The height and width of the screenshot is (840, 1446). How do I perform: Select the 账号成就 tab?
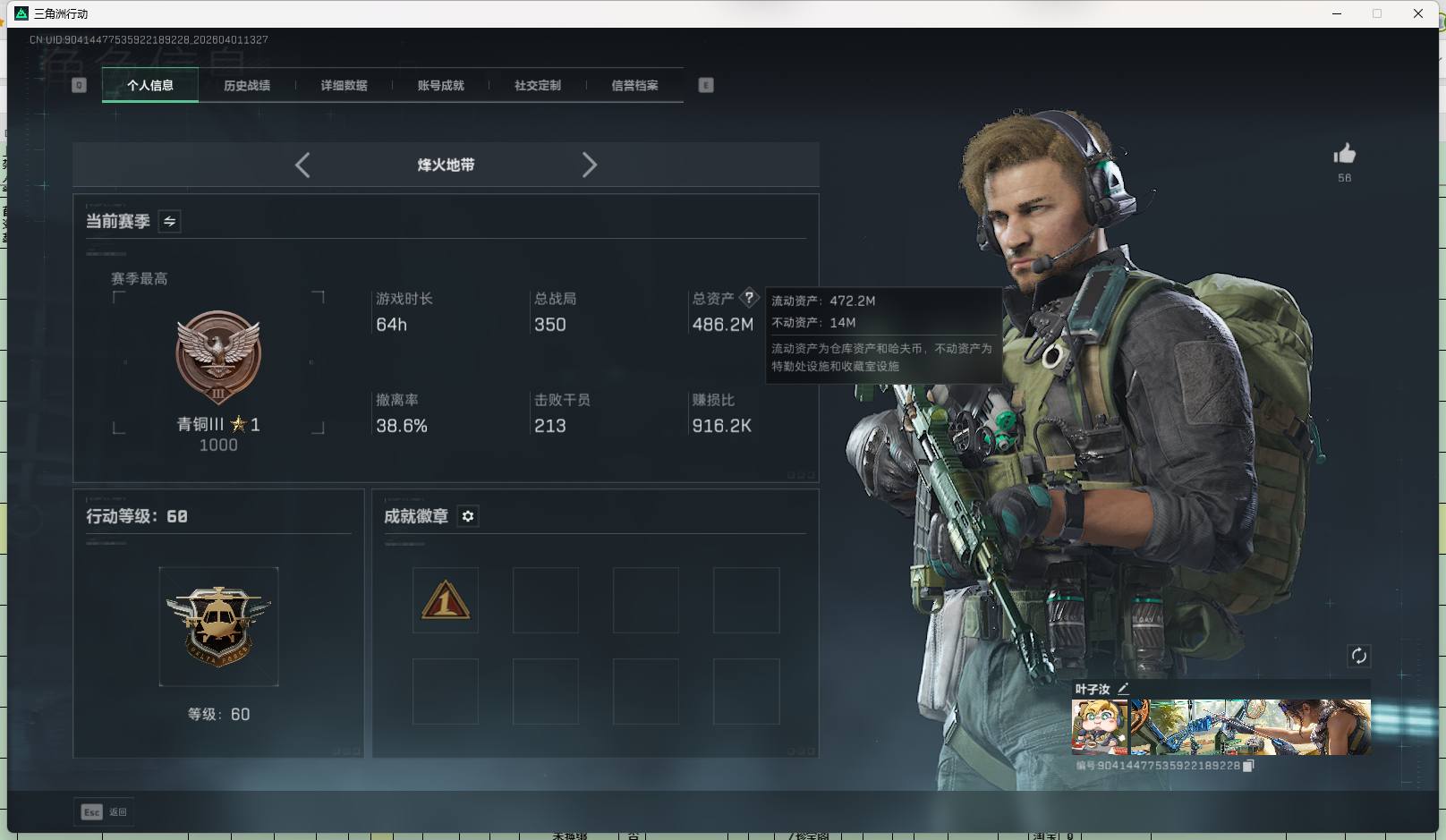coord(440,86)
